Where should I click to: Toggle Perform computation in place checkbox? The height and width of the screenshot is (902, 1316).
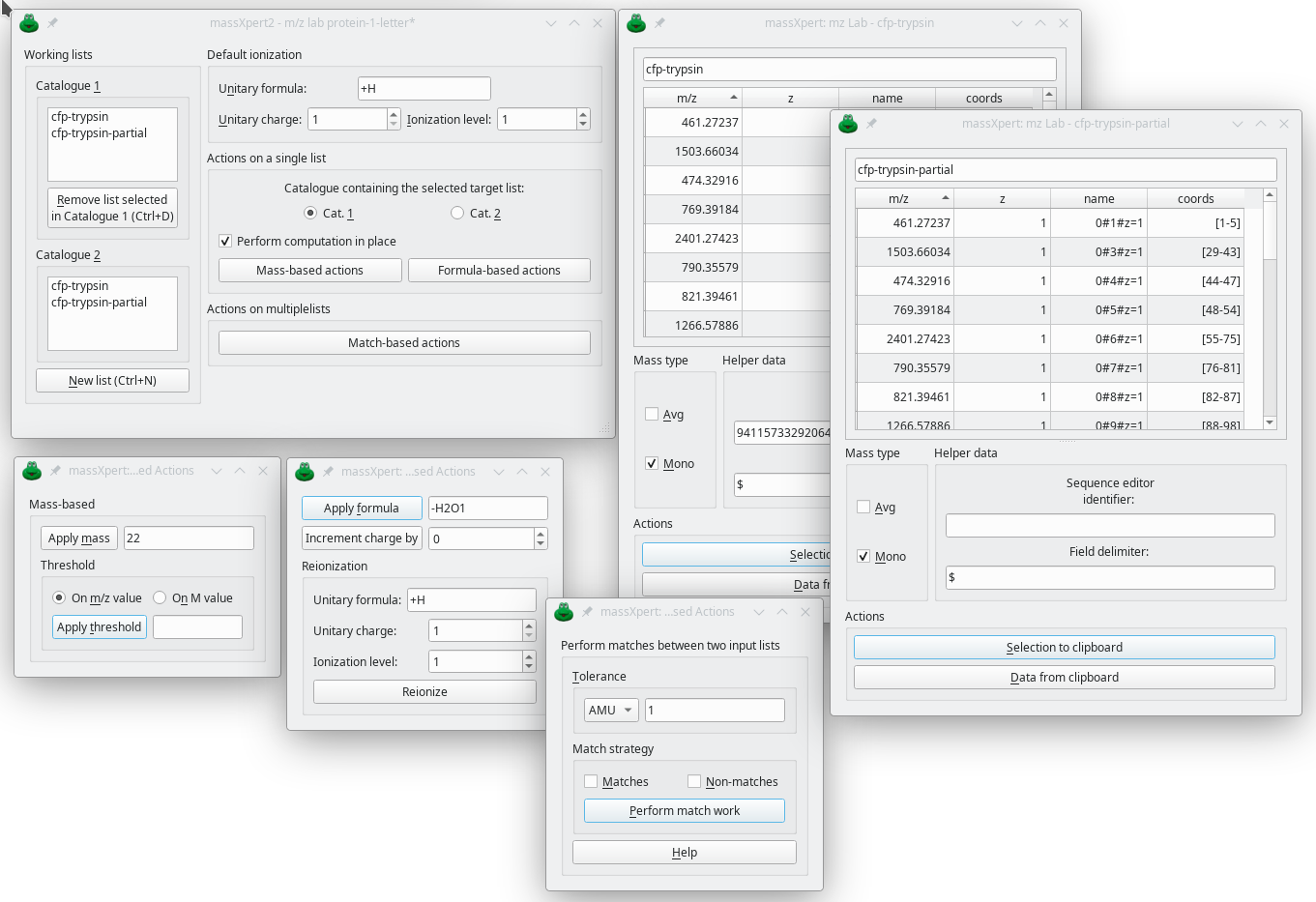[225, 241]
